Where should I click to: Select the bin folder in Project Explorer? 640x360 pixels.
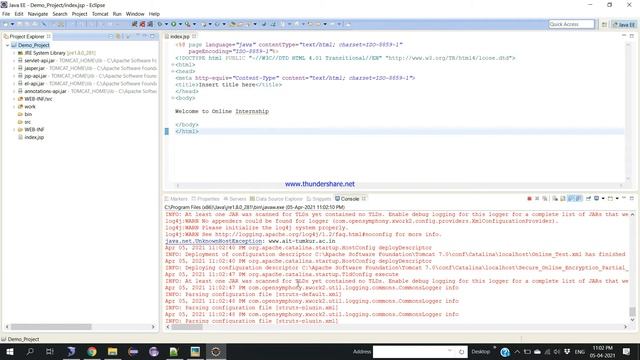[28, 114]
